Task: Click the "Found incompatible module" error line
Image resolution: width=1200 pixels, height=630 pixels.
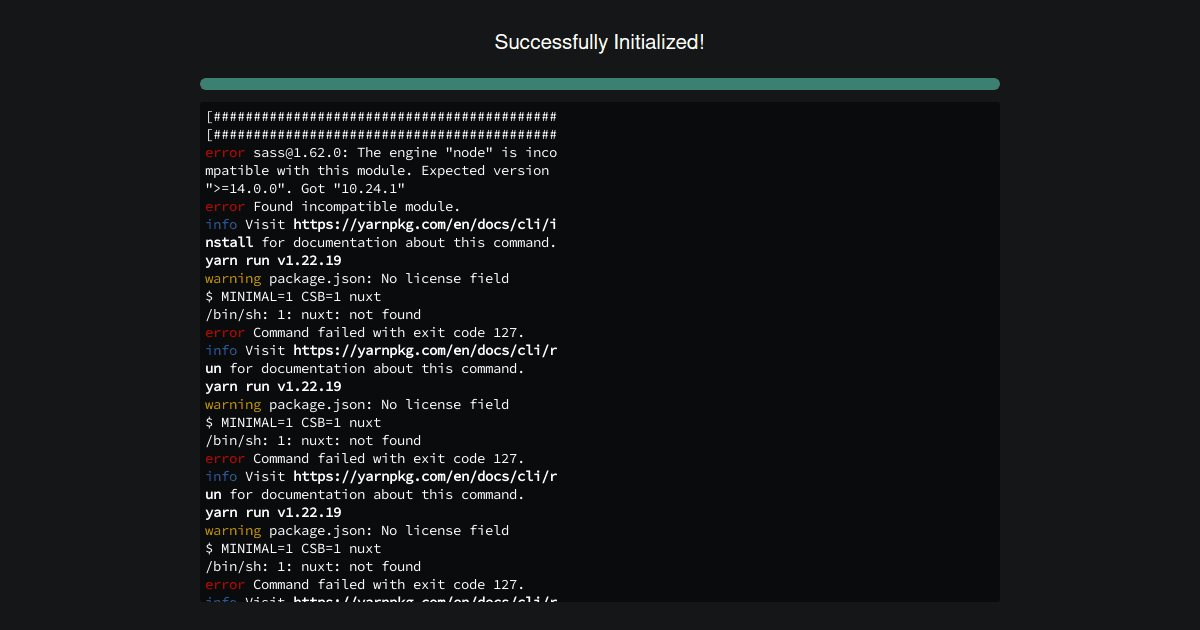Action: coord(333,207)
